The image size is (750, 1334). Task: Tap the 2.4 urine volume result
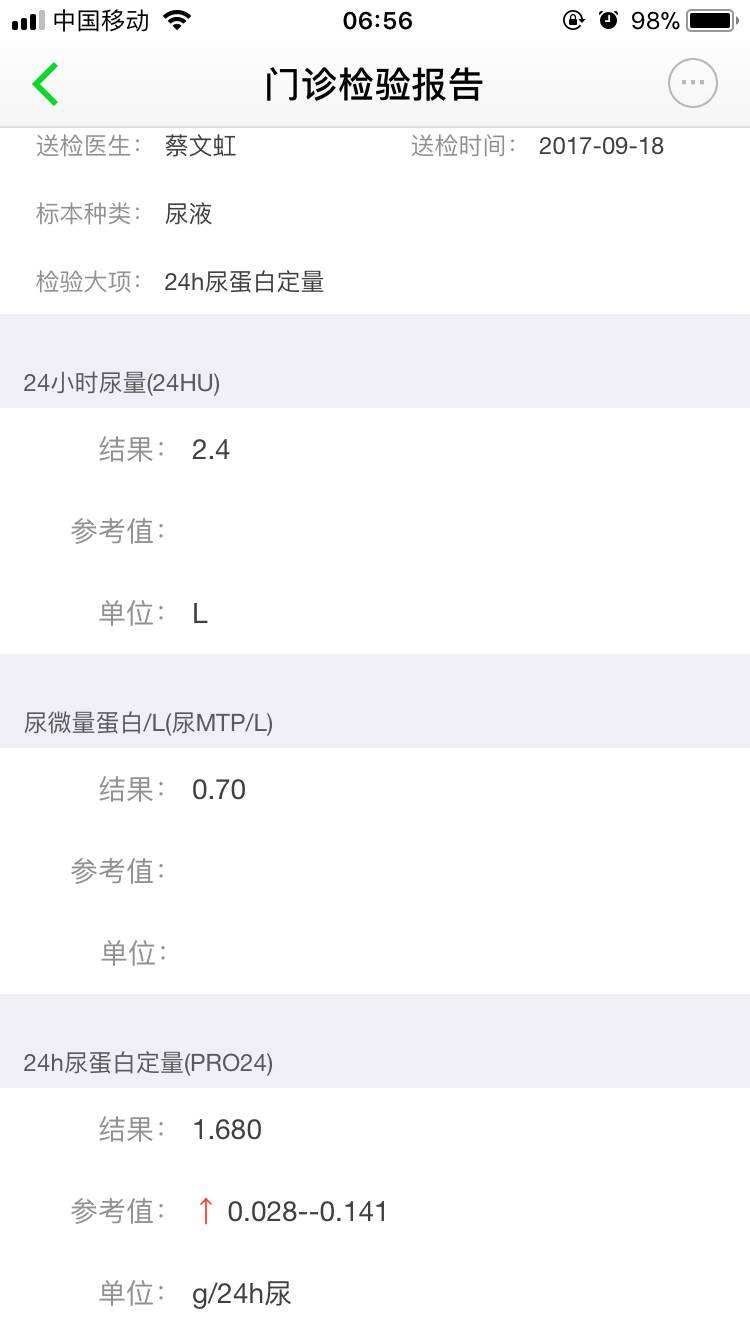(x=211, y=450)
